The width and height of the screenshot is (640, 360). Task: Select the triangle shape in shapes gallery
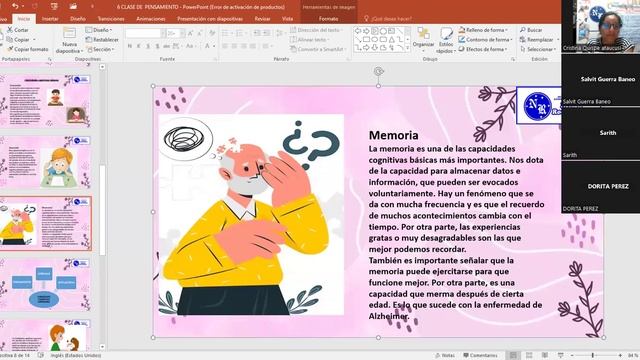[391, 40]
